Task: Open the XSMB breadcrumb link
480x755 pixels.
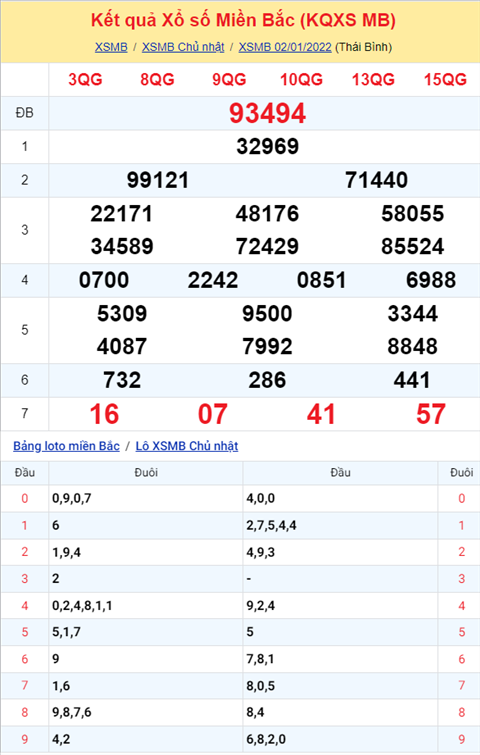Action: point(111,47)
